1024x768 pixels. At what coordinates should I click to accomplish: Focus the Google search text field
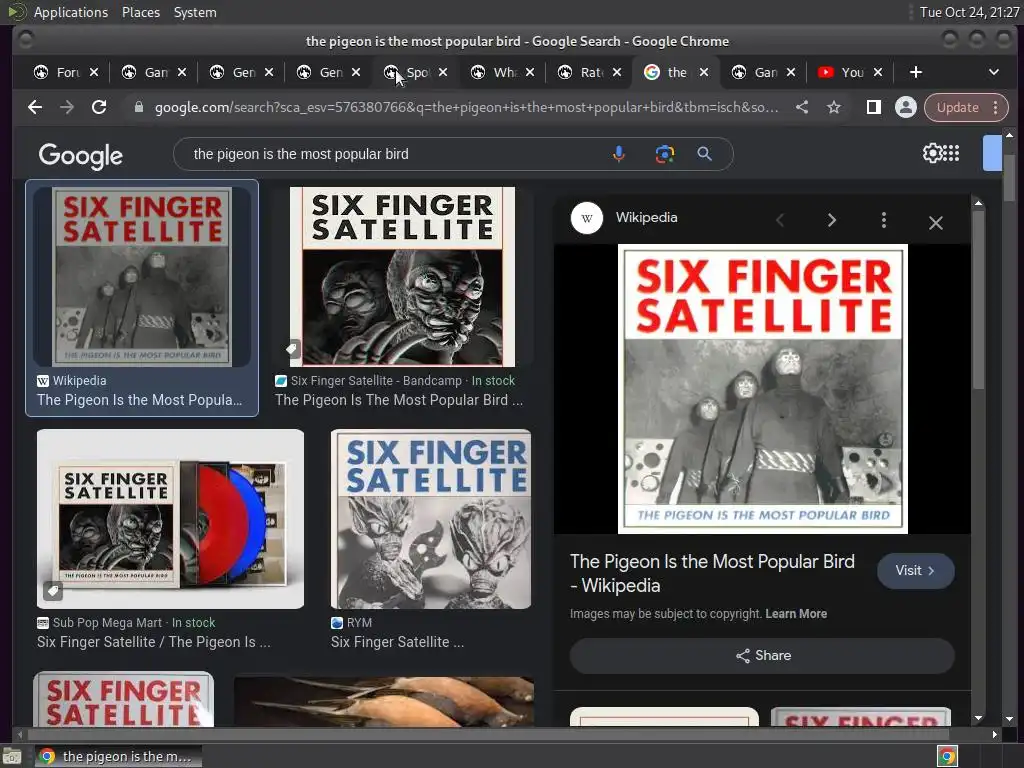392,154
